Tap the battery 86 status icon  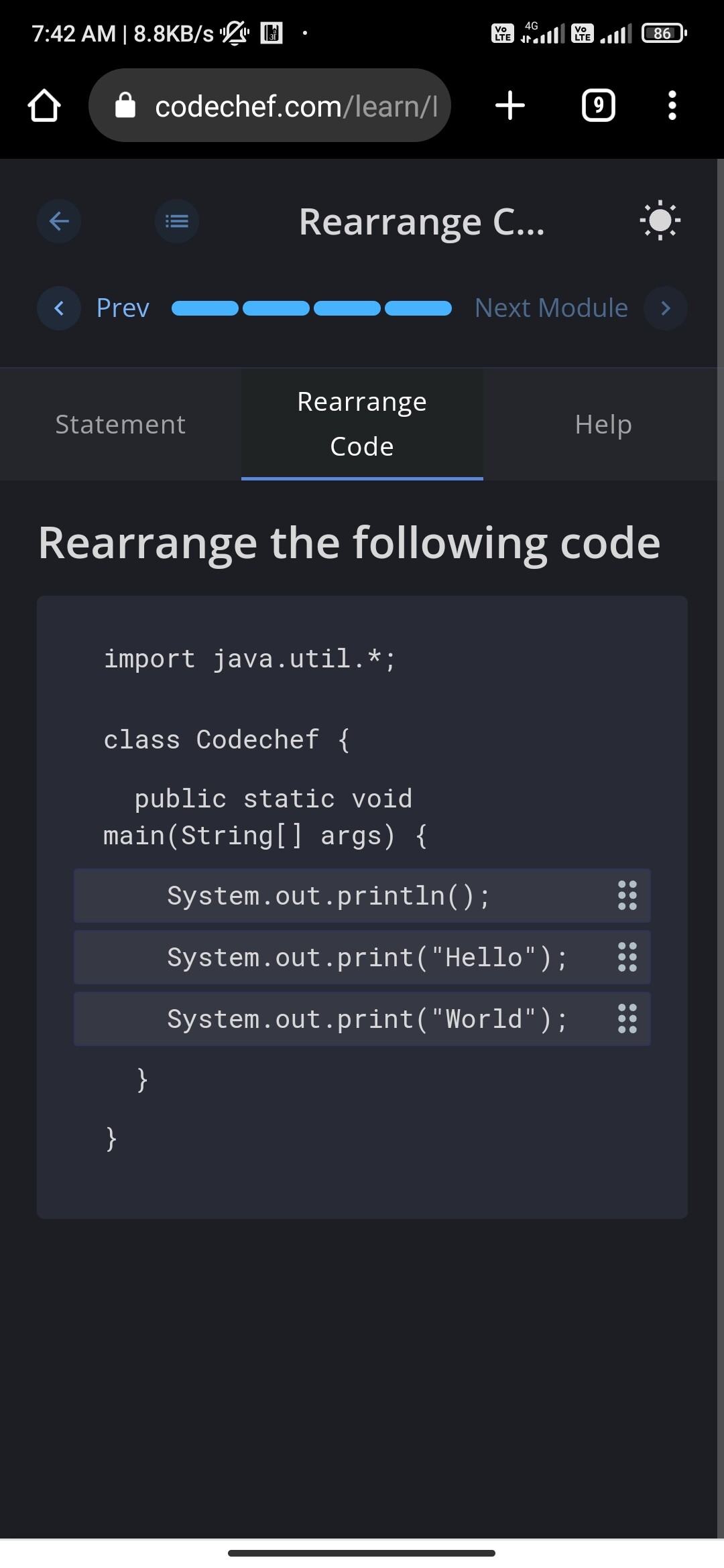click(x=664, y=33)
